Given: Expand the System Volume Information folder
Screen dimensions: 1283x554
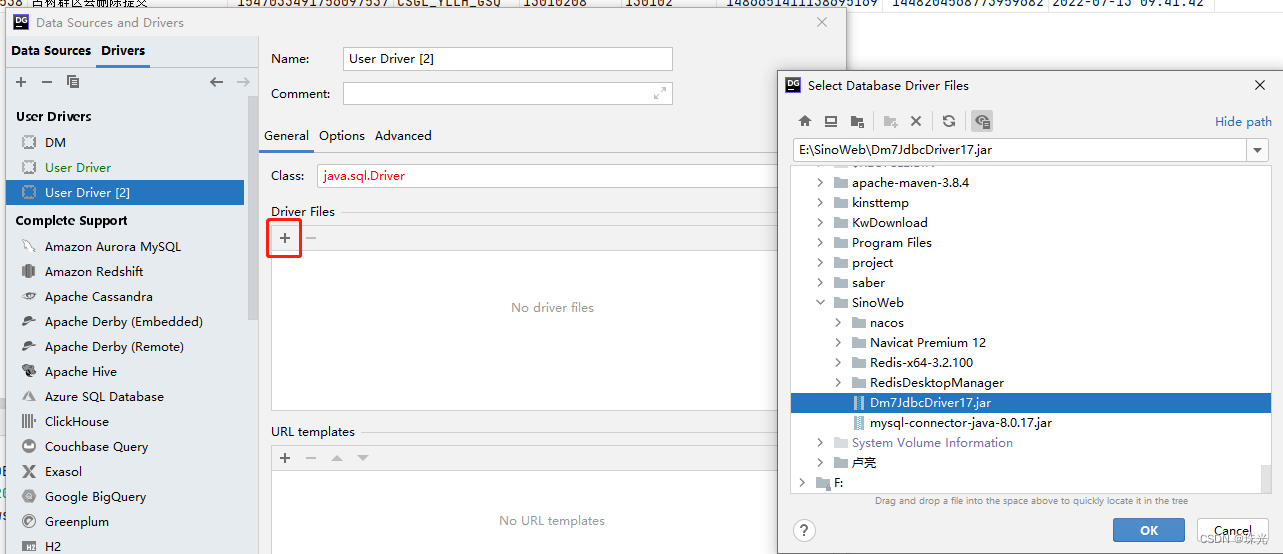Looking at the screenshot, I should coord(820,442).
